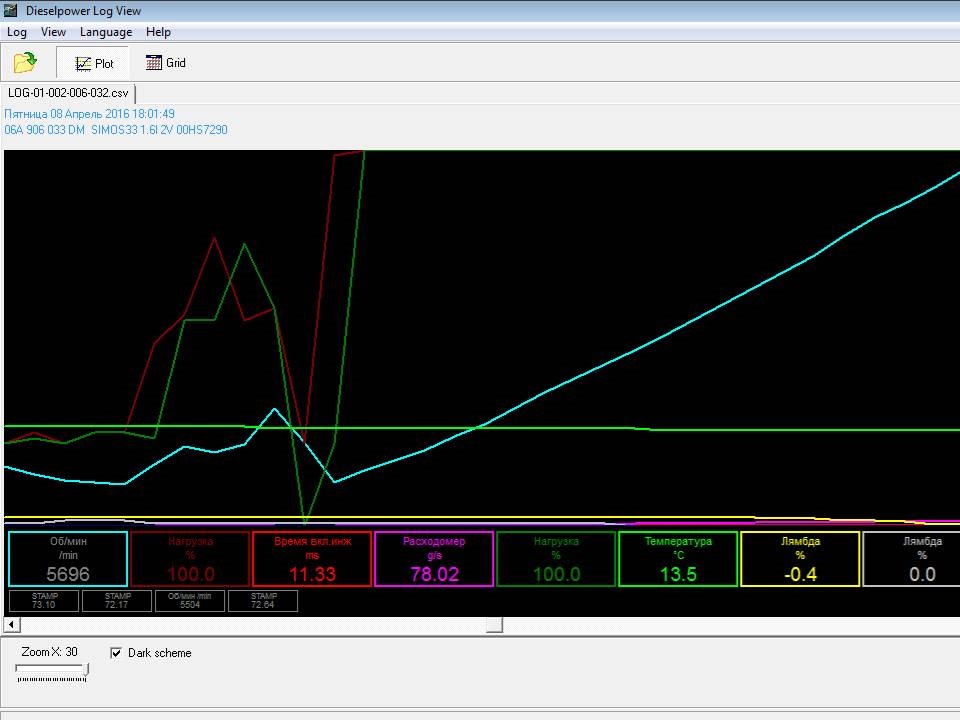The height and width of the screenshot is (720, 960).
Task: Open the Log menu
Action: click(17, 32)
